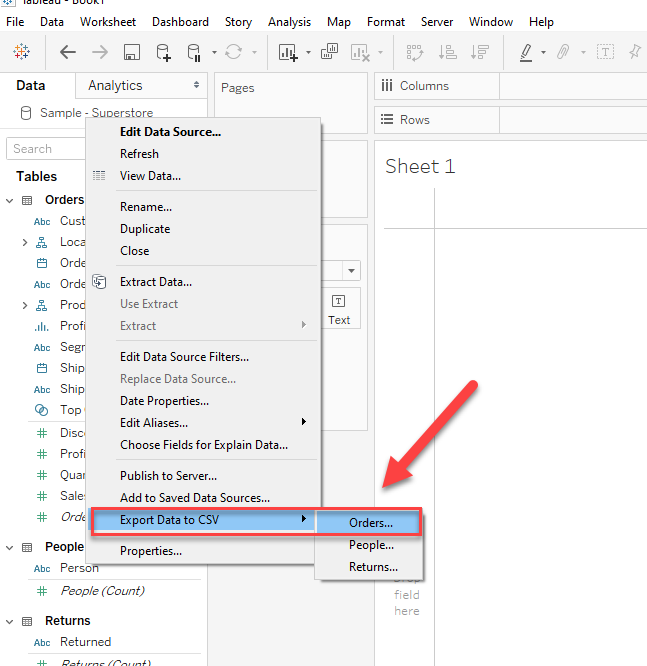Viewport: 647px width, 666px height.
Task: Select Publish to Server entry
Action: coord(168,476)
